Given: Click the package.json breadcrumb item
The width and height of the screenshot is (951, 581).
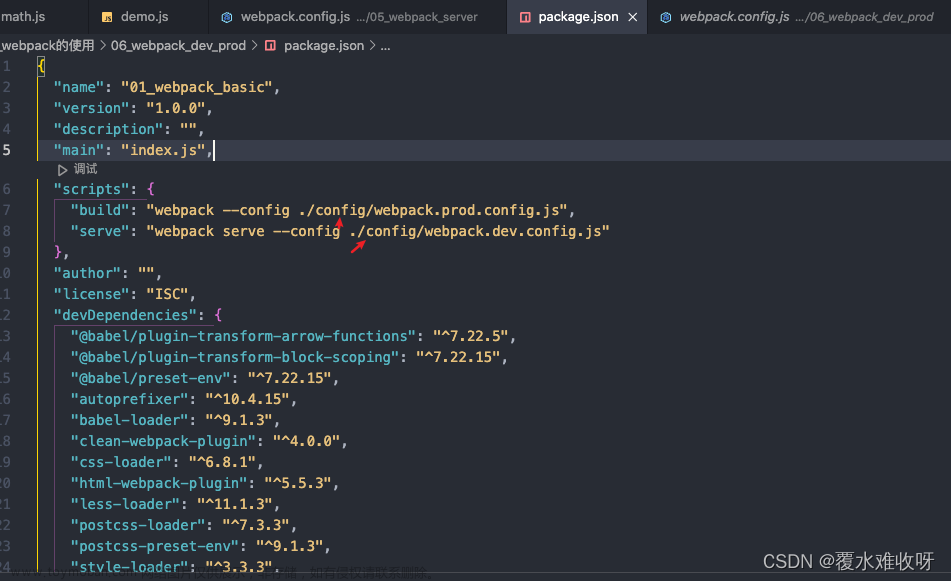Looking at the screenshot, I should pyautogui.click(x=324, y=45).
